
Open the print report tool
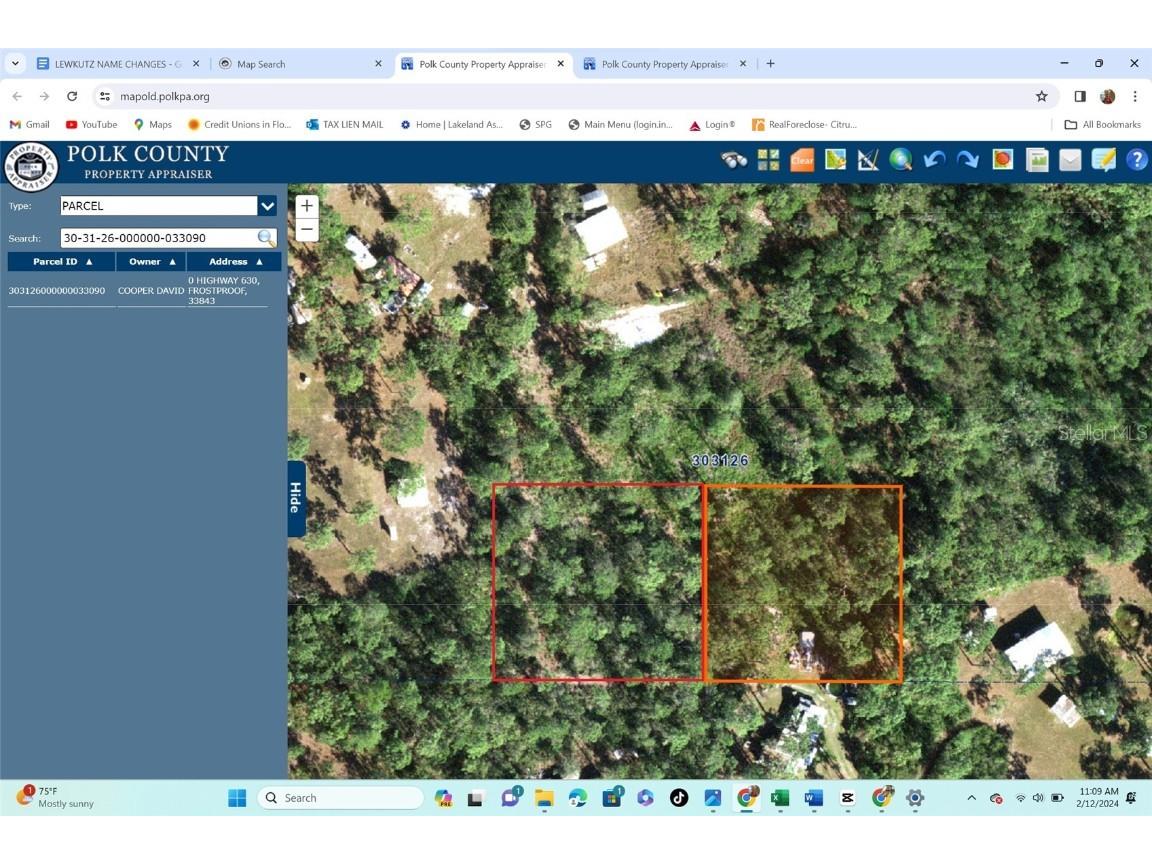click(1036, 159)
